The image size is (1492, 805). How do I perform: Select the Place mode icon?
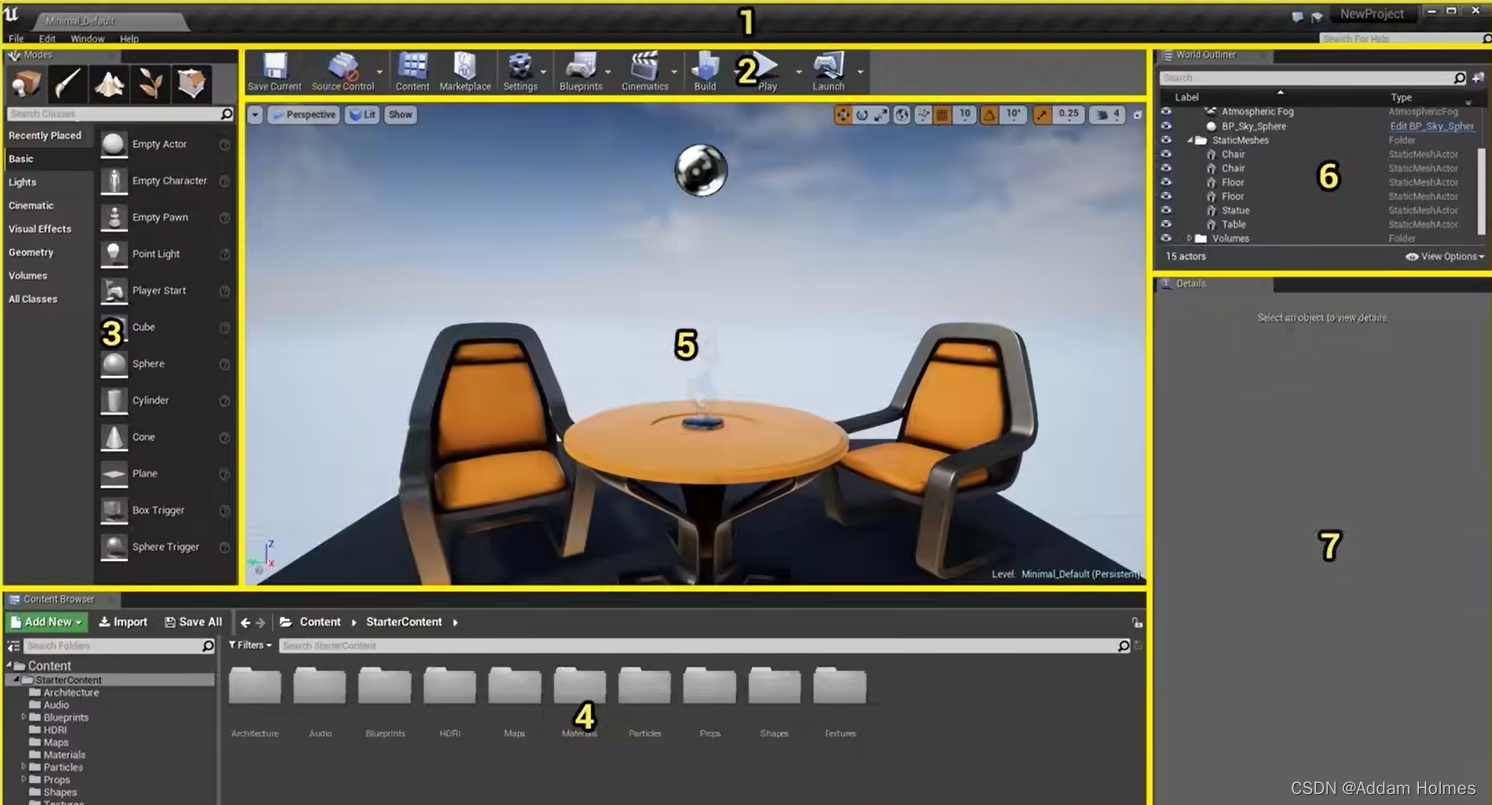(x=26, y=84)
